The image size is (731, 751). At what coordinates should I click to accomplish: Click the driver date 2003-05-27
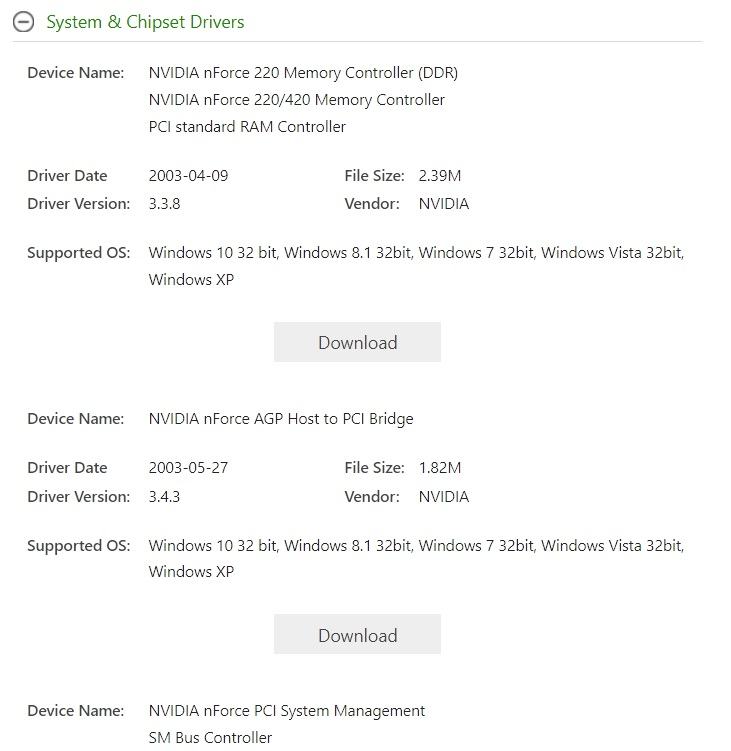188,468
